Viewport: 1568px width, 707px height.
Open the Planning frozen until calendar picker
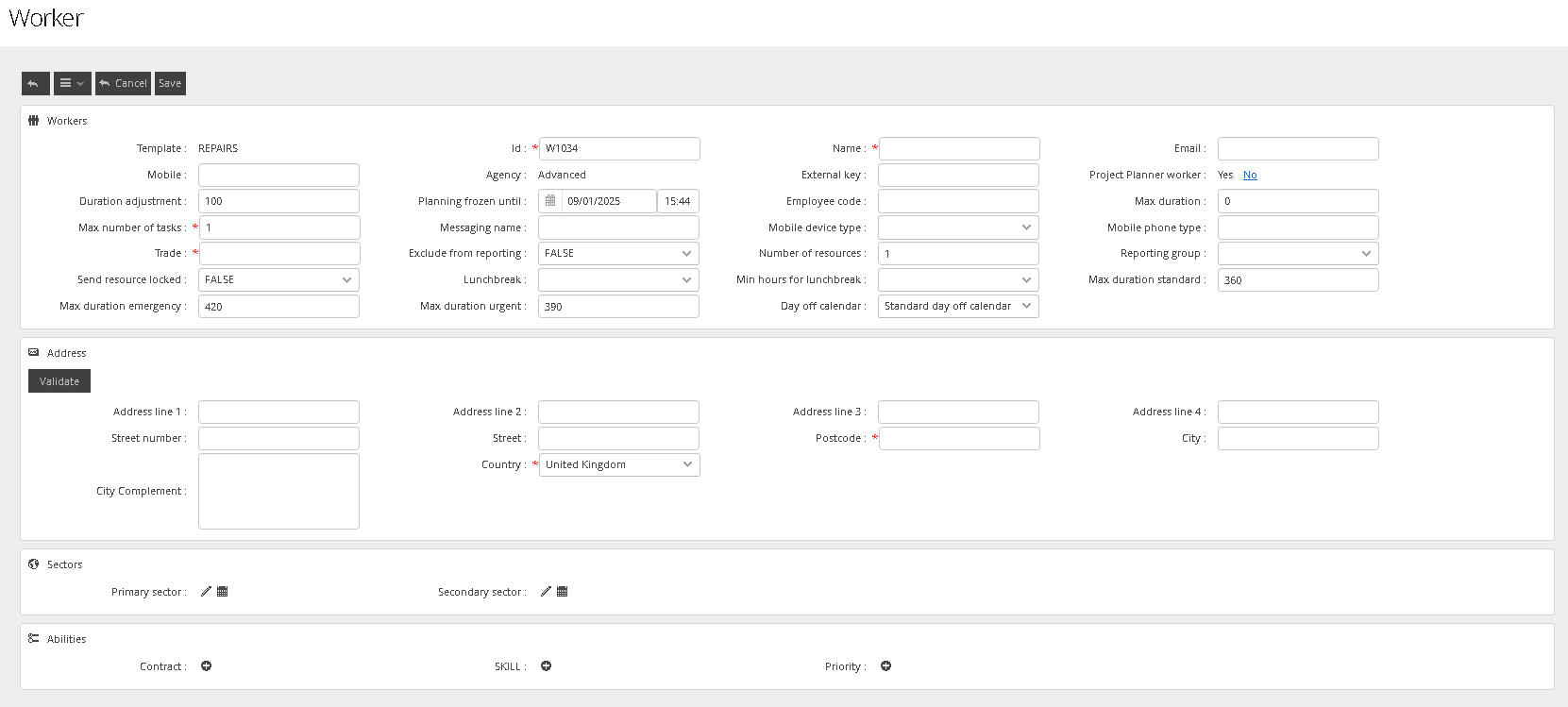550,201
